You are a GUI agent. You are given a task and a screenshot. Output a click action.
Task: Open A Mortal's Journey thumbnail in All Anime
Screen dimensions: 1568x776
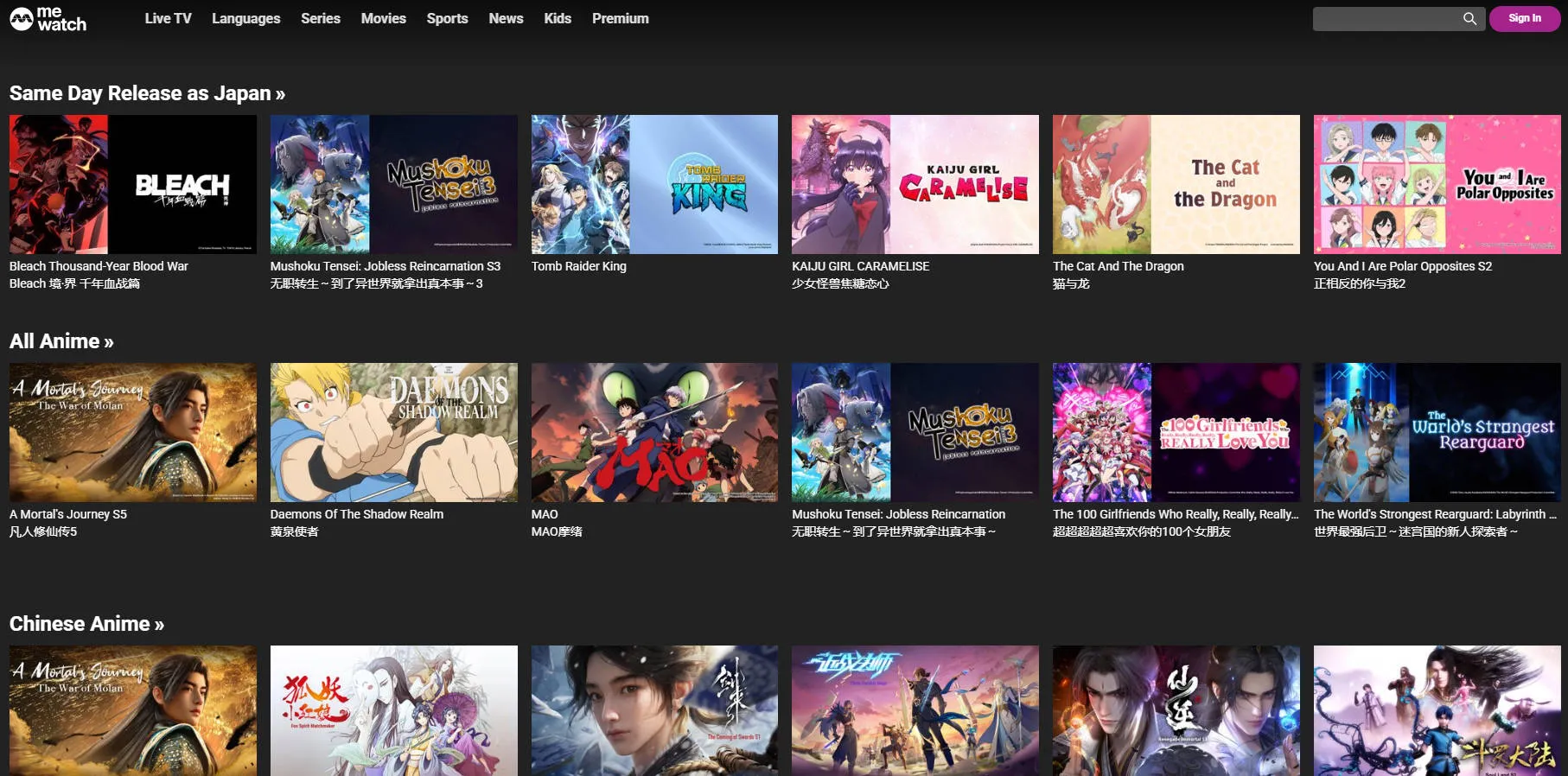[133, 432]
